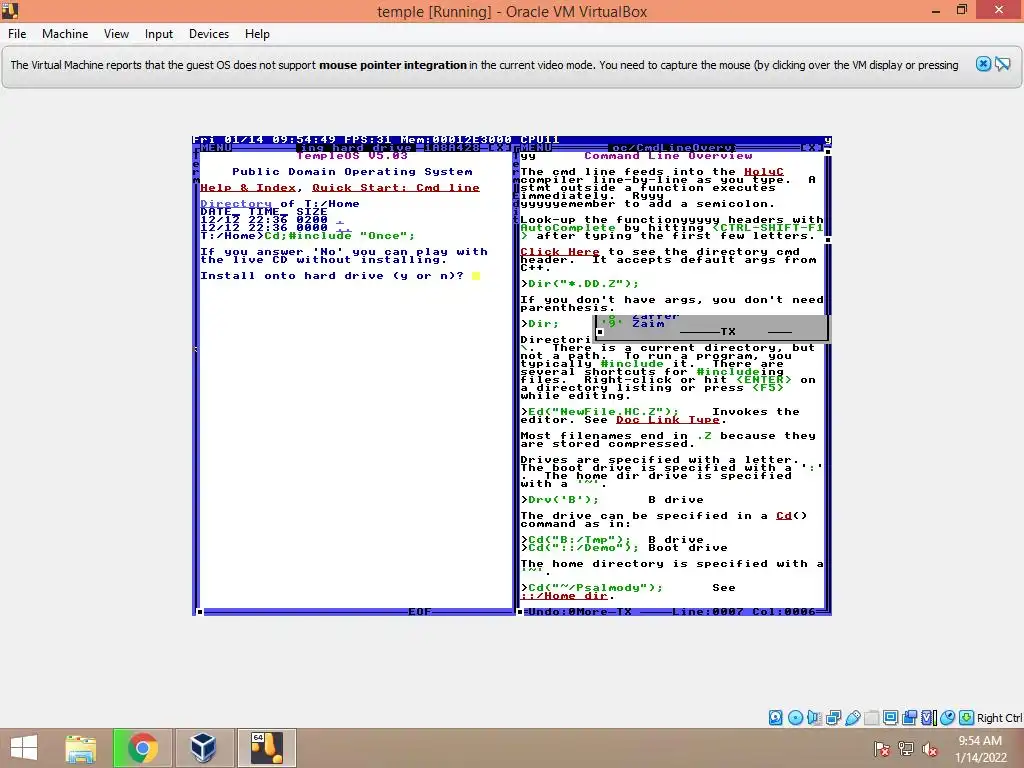This screenshot has width=1024, height=768.
Task: Open the Machine menu
Action: click(65, 34)
